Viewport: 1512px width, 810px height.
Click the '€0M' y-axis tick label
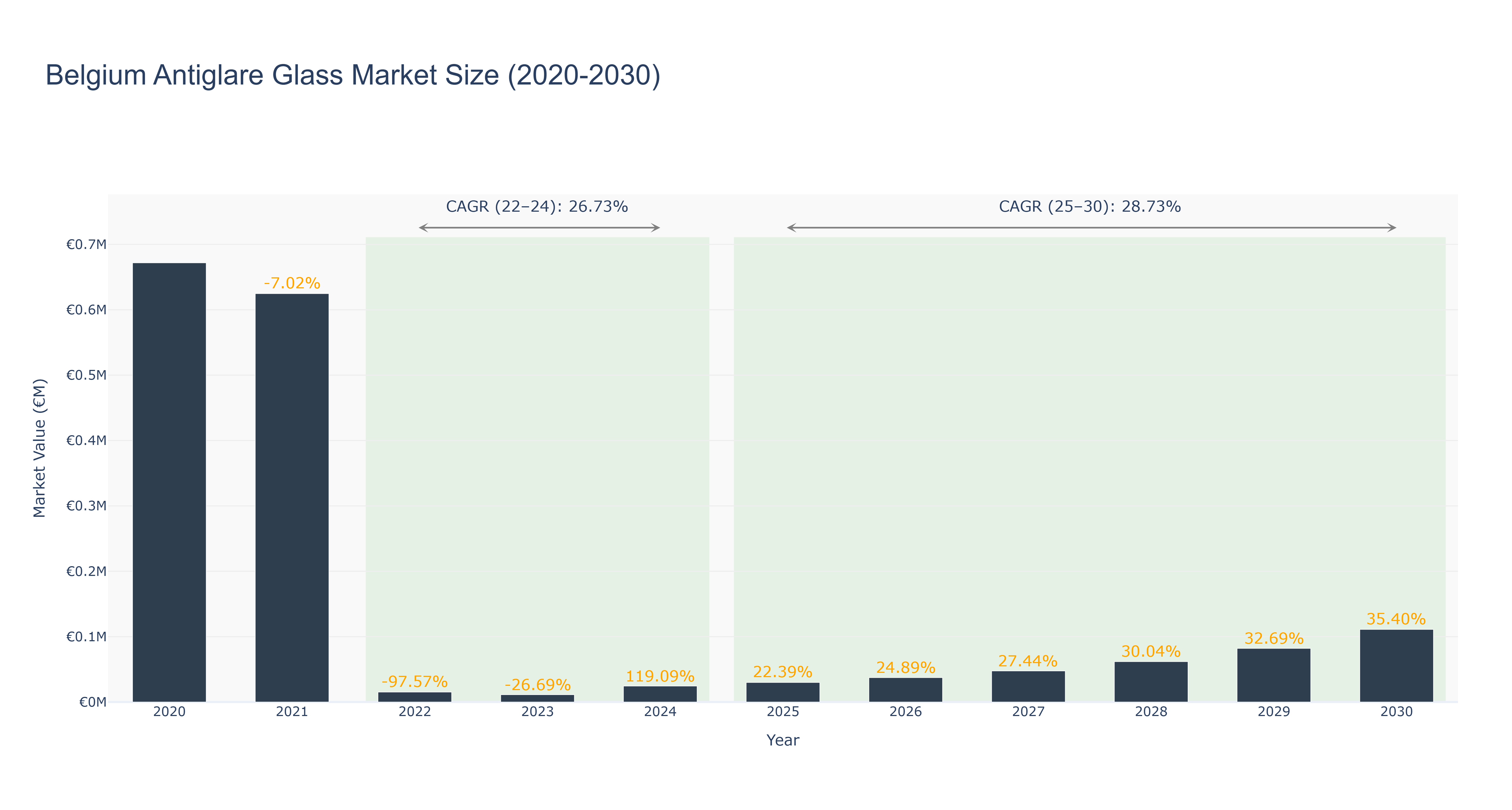(93, 703)
